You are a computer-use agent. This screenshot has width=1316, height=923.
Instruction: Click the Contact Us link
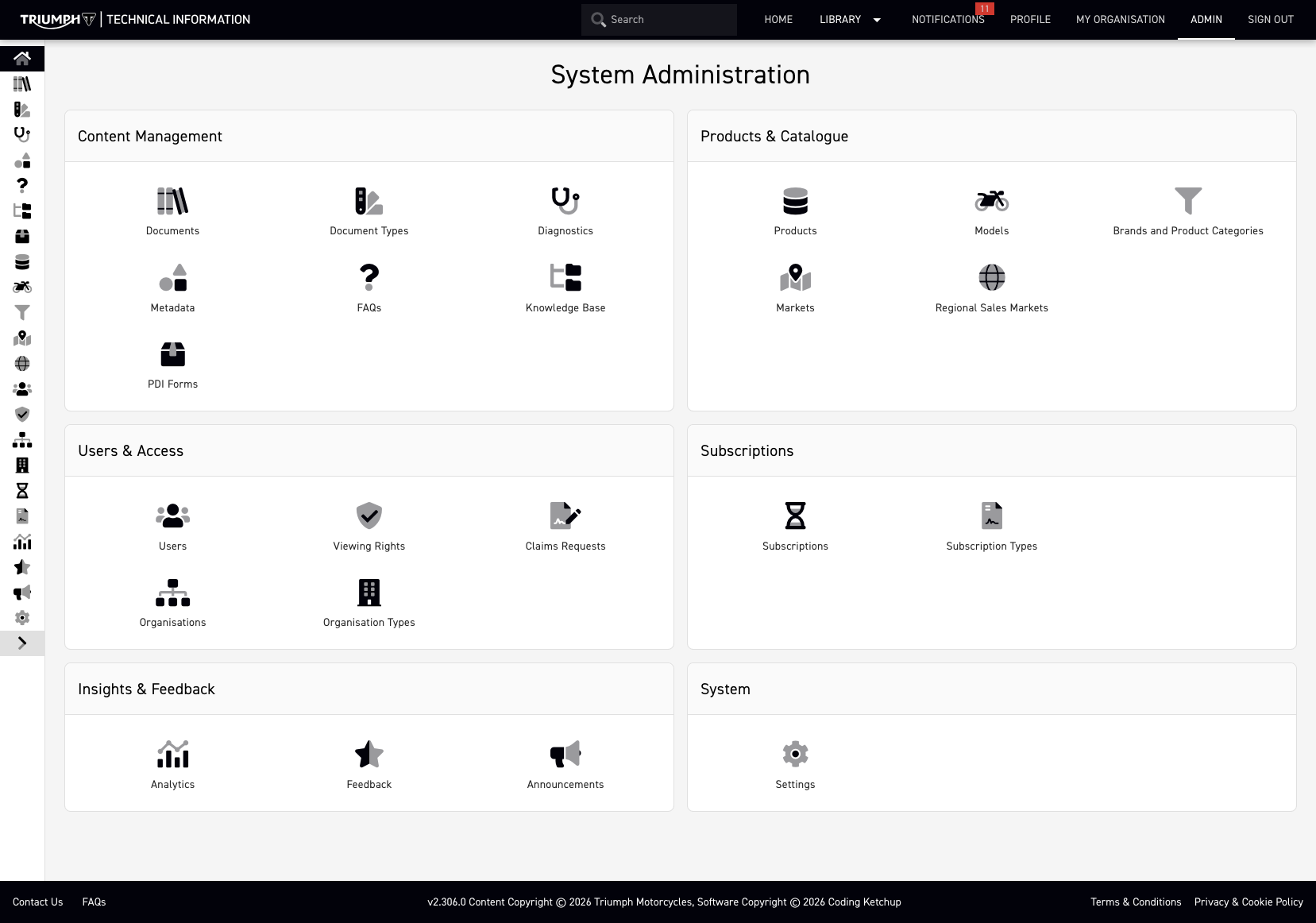point(37,902)
